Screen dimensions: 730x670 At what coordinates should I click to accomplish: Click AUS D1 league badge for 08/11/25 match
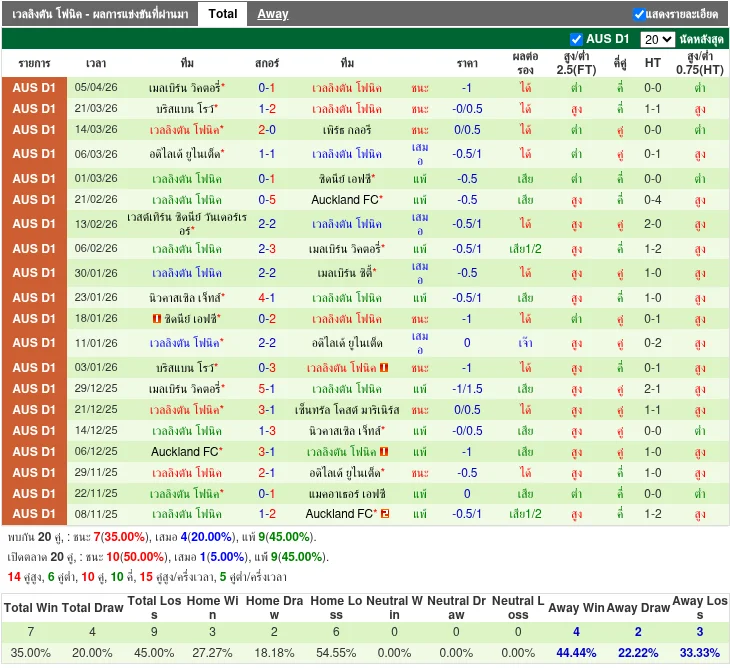pos(34,514)
